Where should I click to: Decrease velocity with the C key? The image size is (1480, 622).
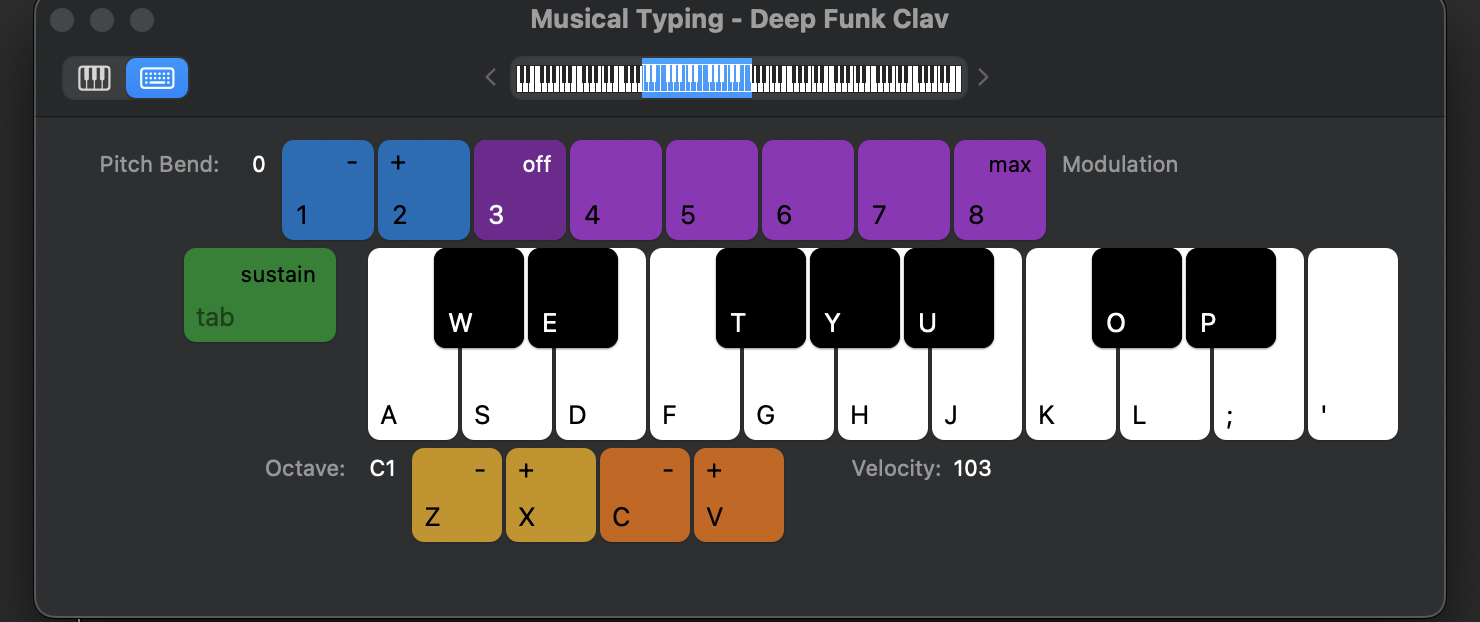tap(645, 494)
